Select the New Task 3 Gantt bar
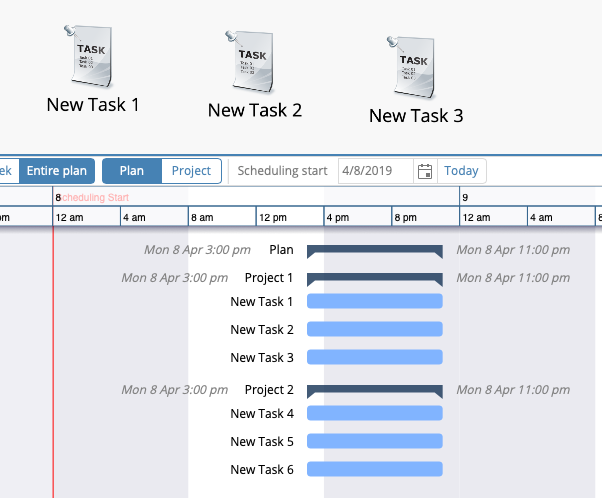The width and height of the screenshot is (602, 498). (375, 357)
